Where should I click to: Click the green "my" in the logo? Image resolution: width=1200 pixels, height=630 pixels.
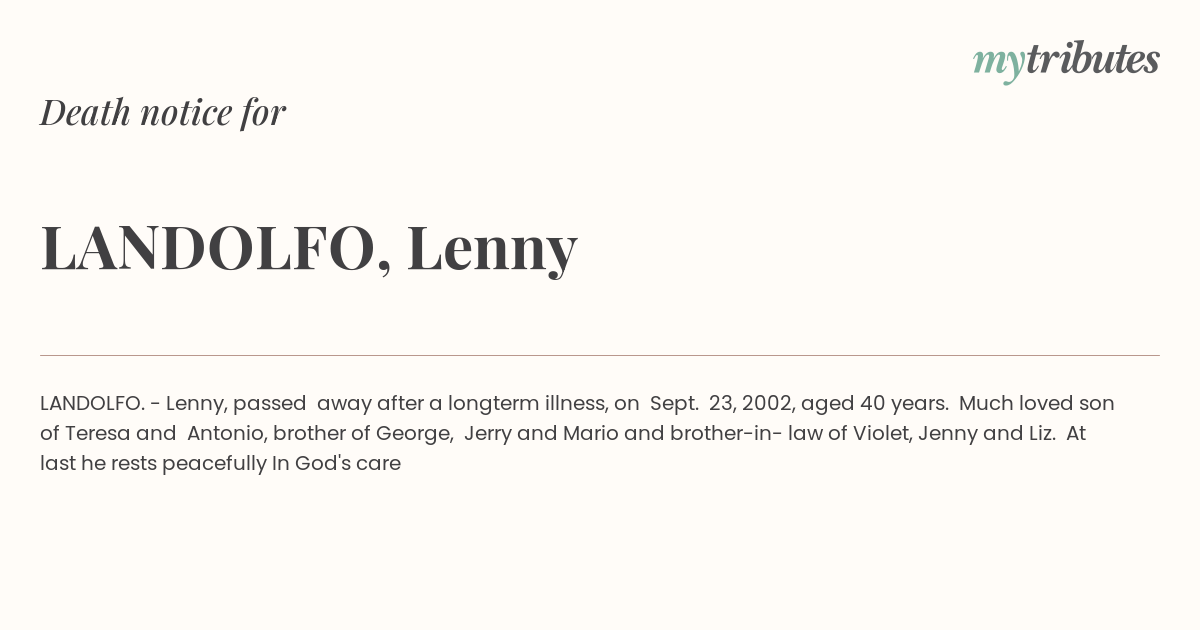click(x=998, y=62)
